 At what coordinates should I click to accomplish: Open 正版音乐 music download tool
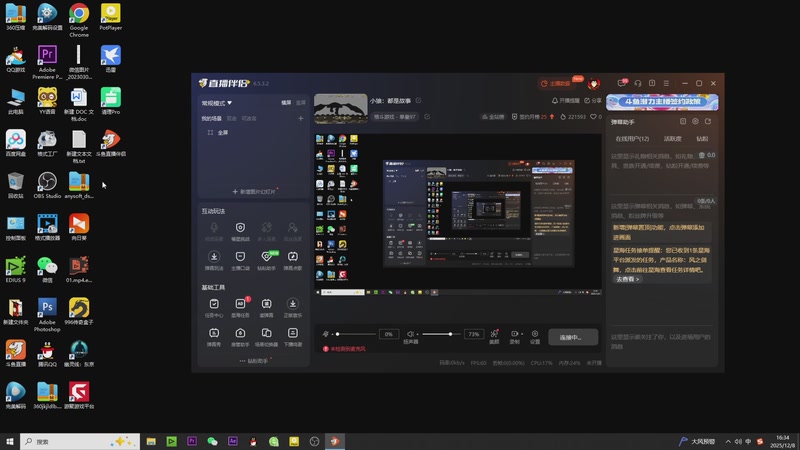pyautogui.click(x=293, y=308)
